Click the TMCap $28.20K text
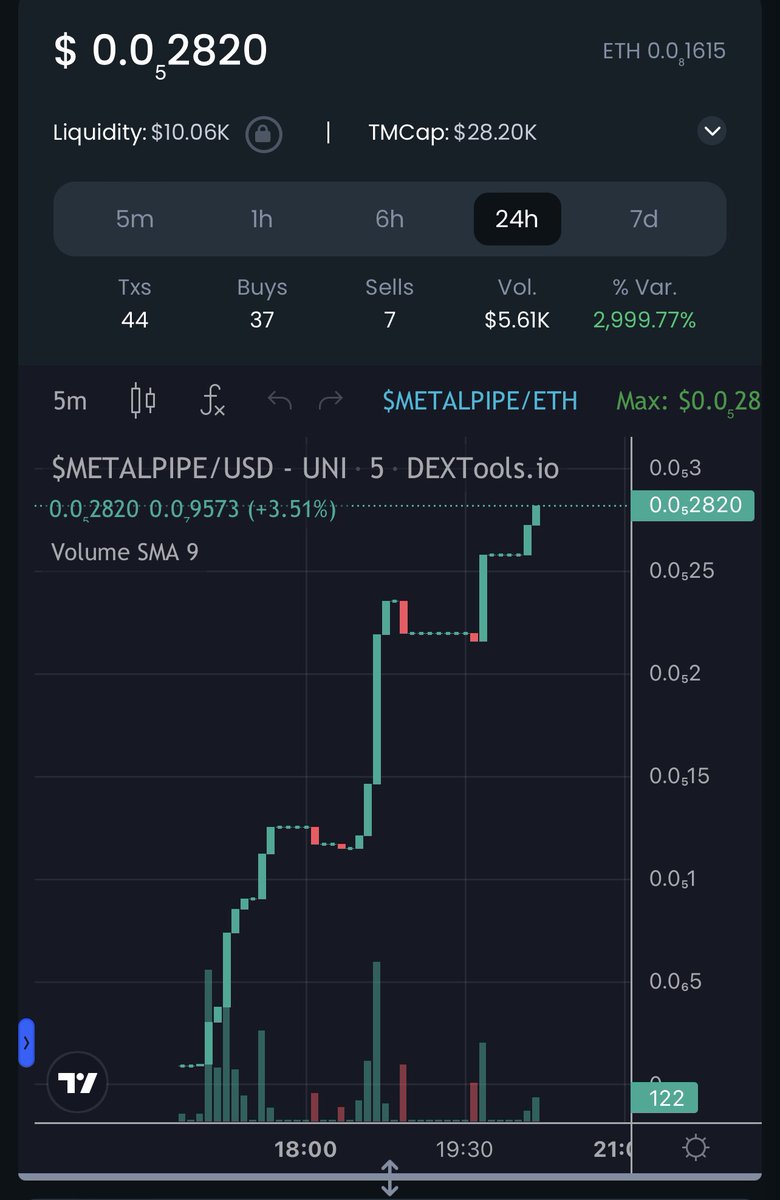The image size is (780, 1200). 452,132
